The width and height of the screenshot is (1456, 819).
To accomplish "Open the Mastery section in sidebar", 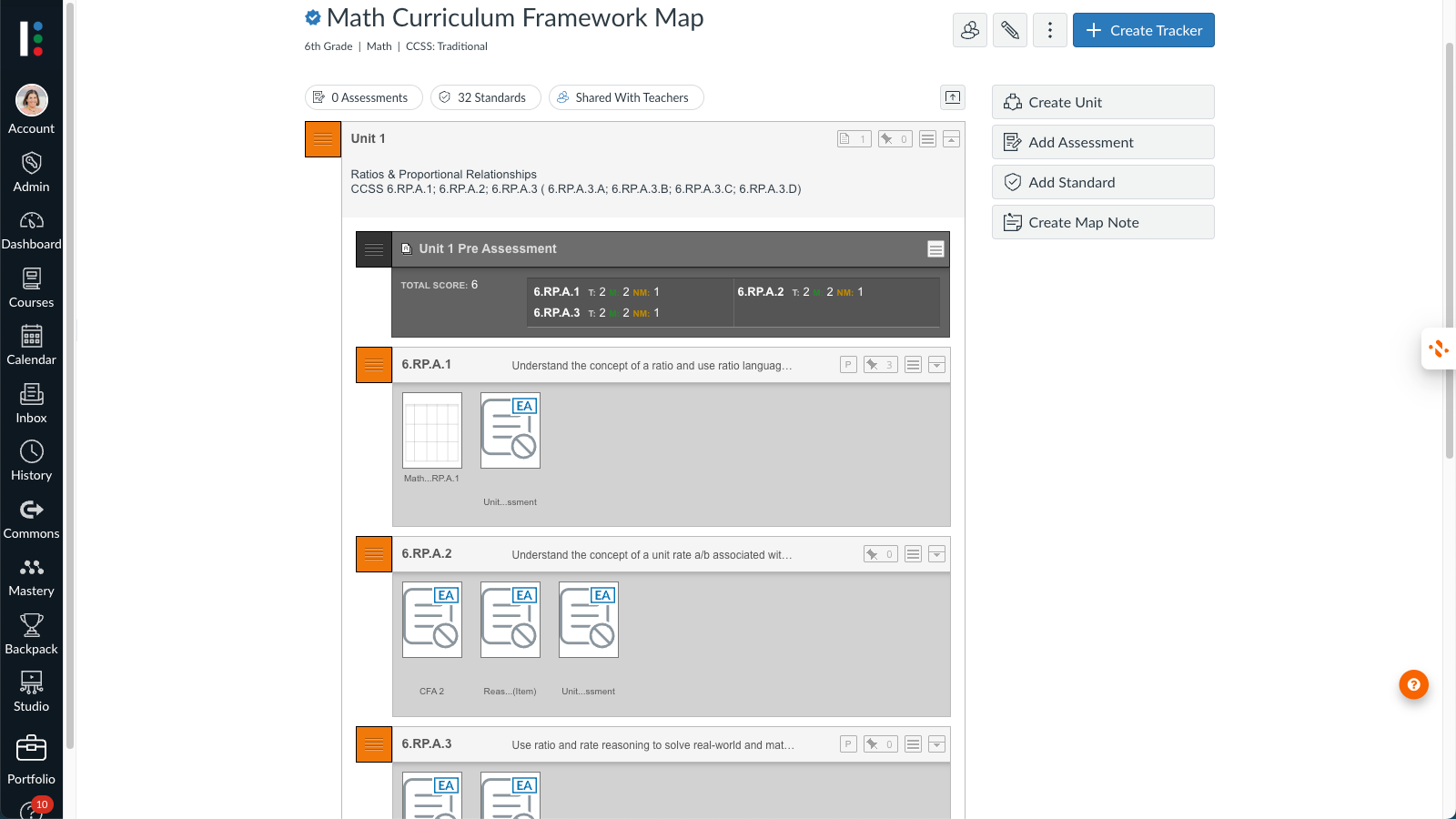I will pos(31,578).
